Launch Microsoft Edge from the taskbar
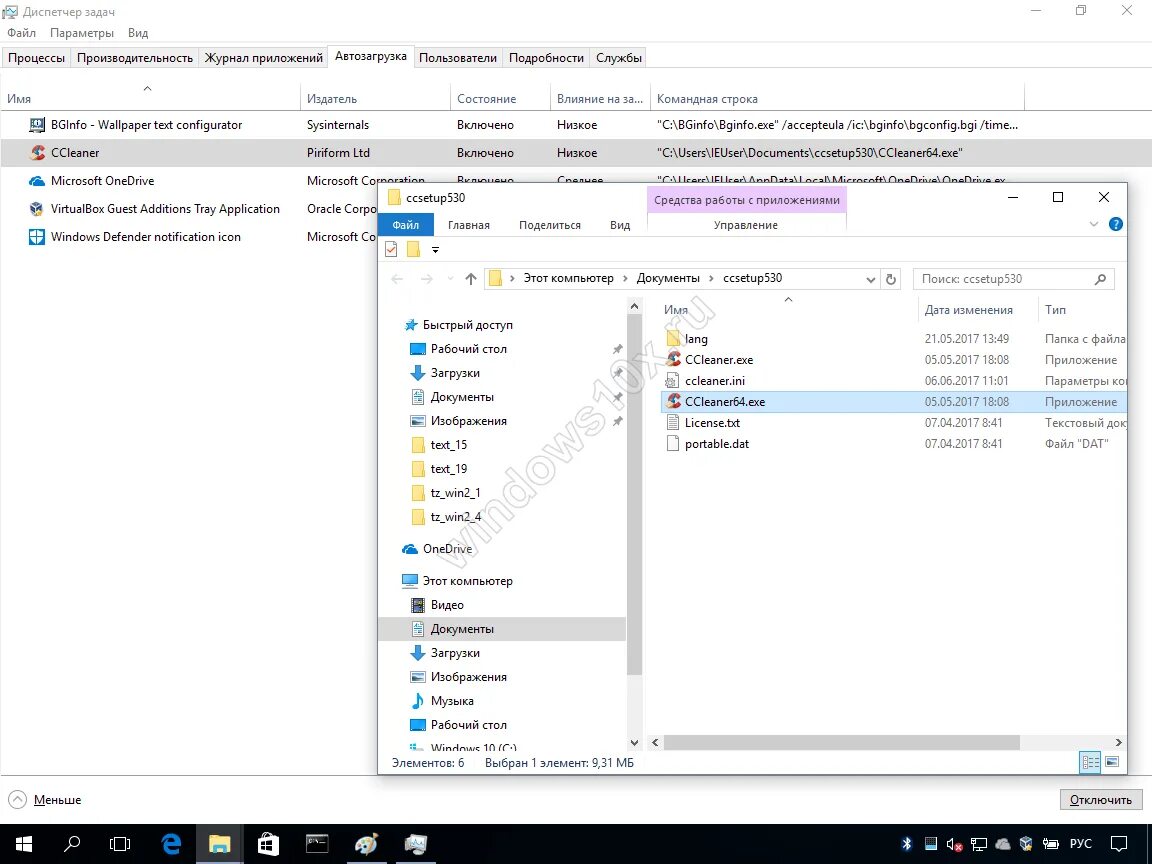Screen dimensions: 1152x864 (170, 843)
